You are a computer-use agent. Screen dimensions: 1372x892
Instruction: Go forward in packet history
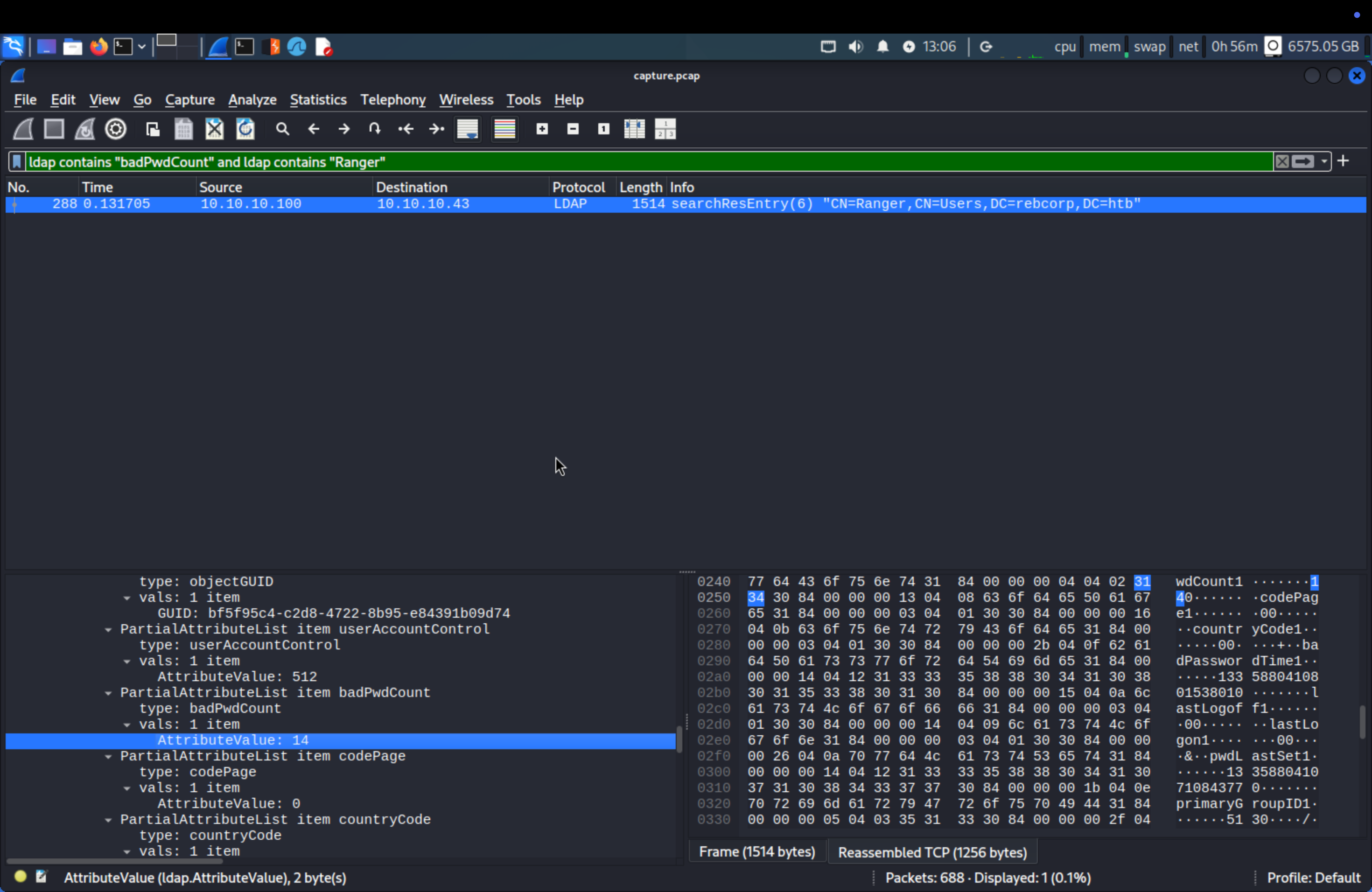(x=344, y=129)
